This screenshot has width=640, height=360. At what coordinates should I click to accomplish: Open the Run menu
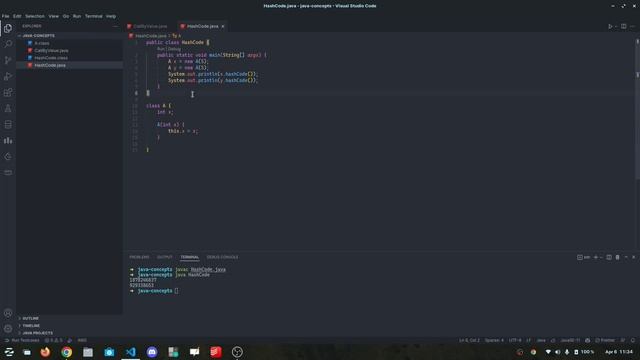pyautogui.click(x=77, y=16)
